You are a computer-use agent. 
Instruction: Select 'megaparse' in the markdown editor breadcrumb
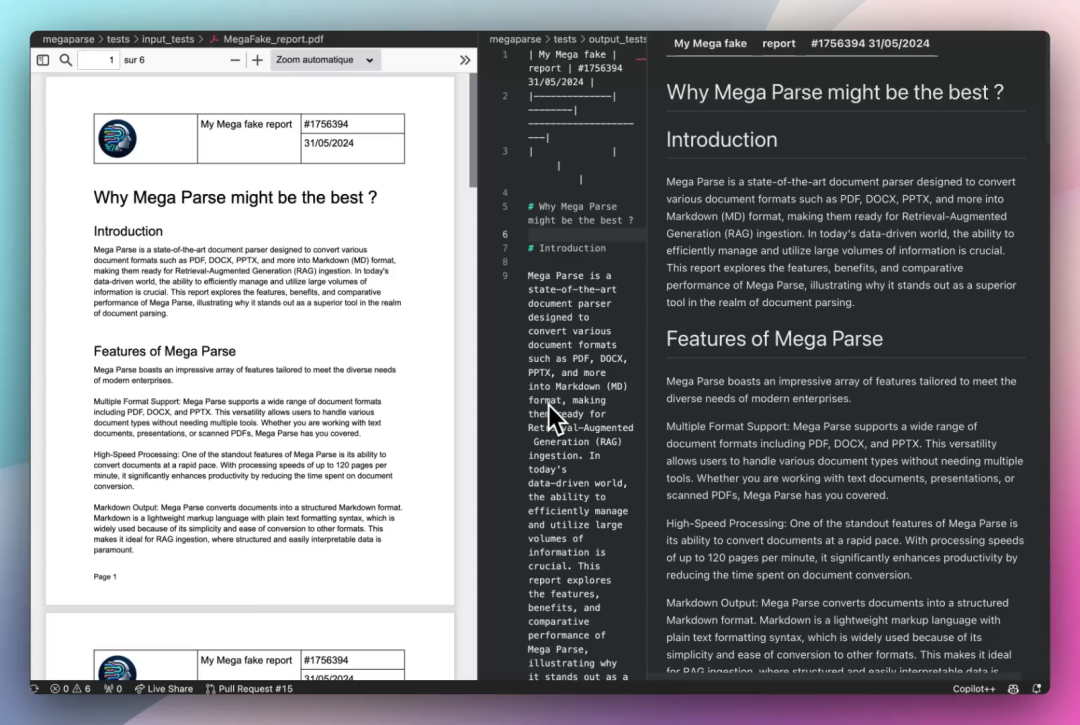point(515,39)
